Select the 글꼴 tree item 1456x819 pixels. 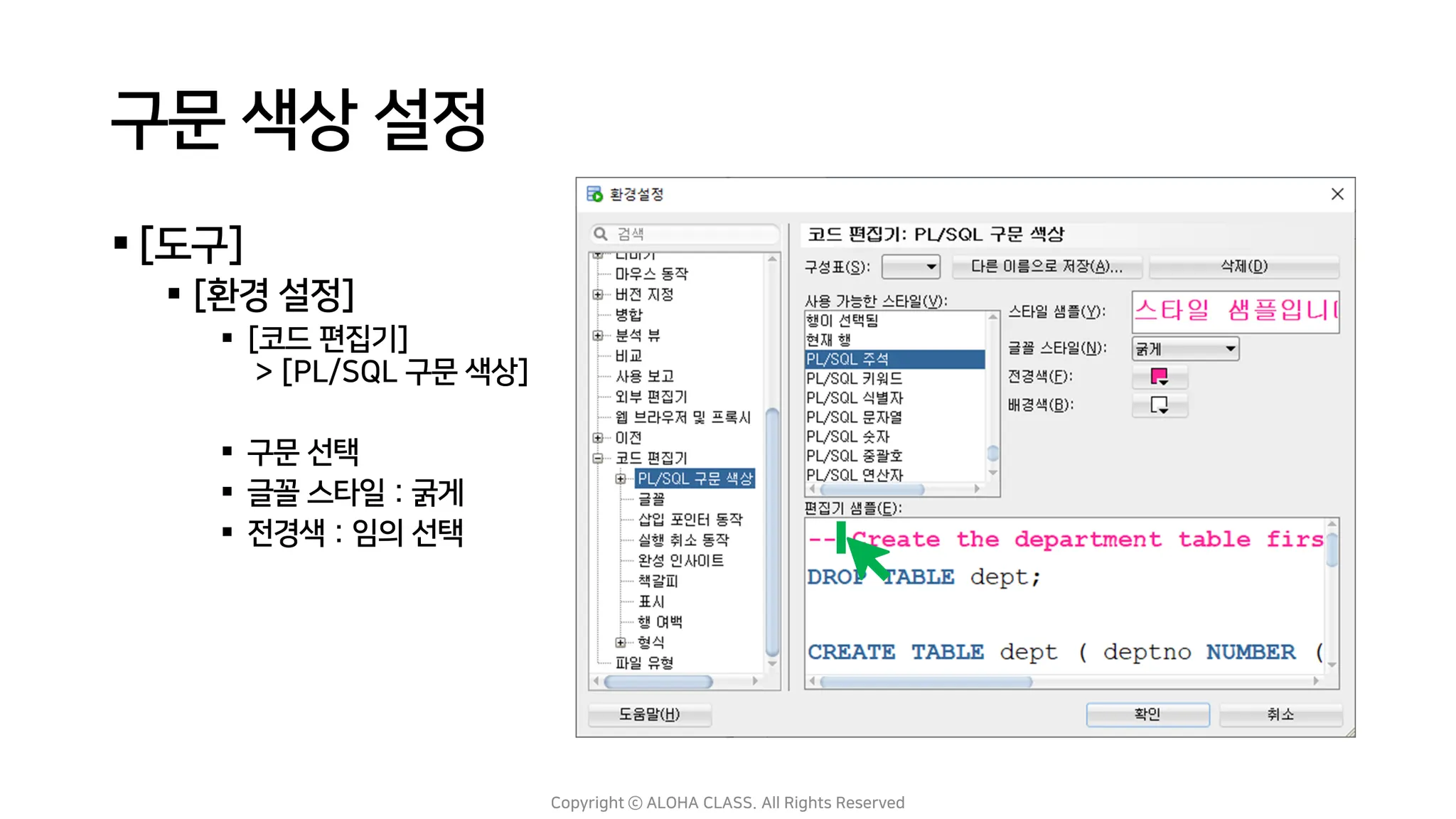tap(651, 499)
